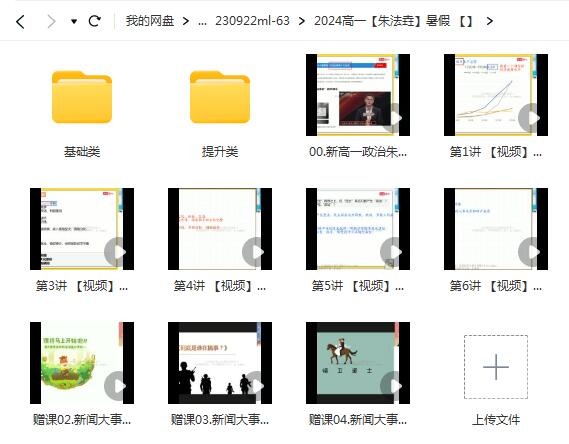
Task: Click the file name 赠课03.新闻大事...
Action: pos(220,420)
